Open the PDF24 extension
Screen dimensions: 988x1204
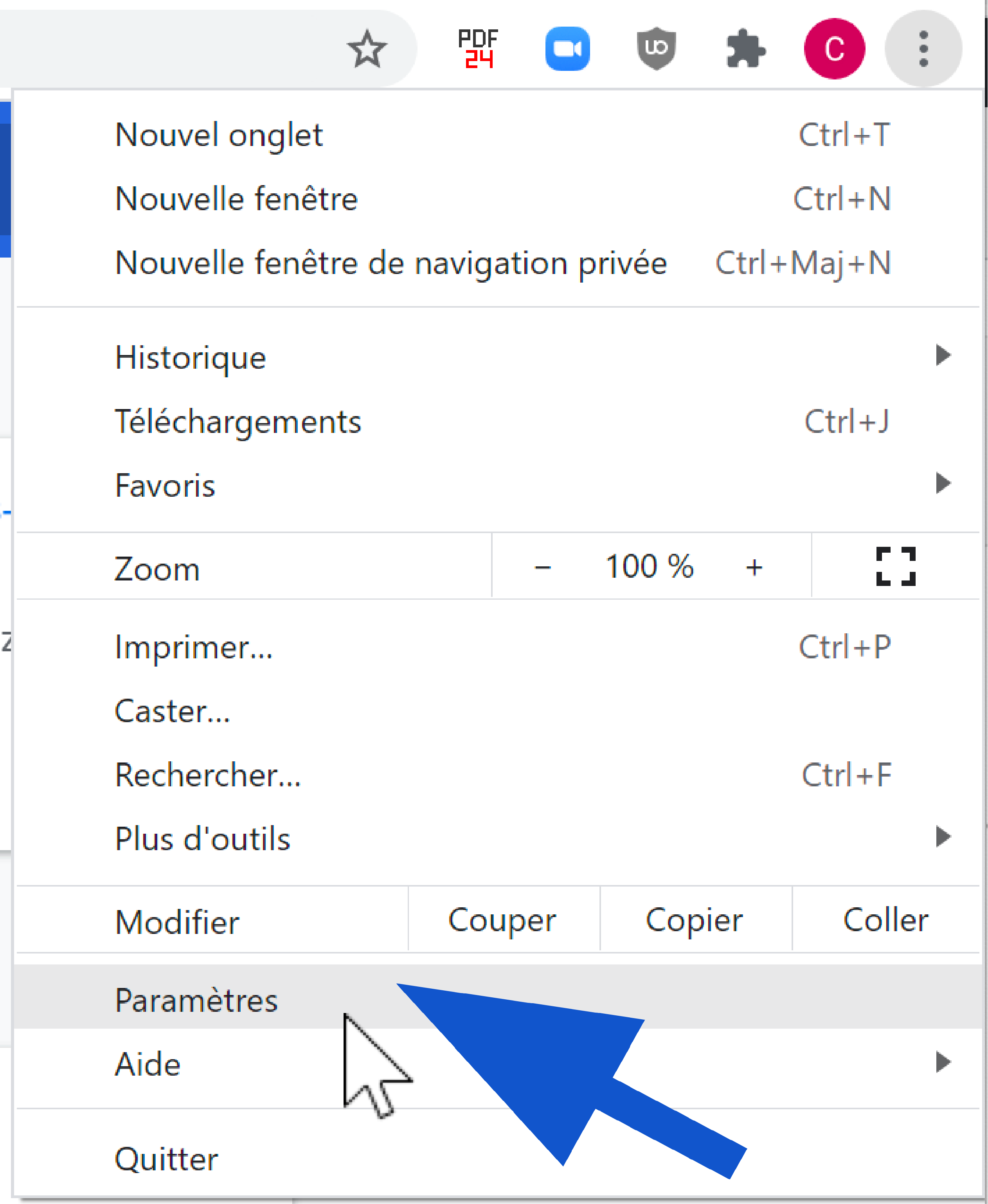[478, 49]
